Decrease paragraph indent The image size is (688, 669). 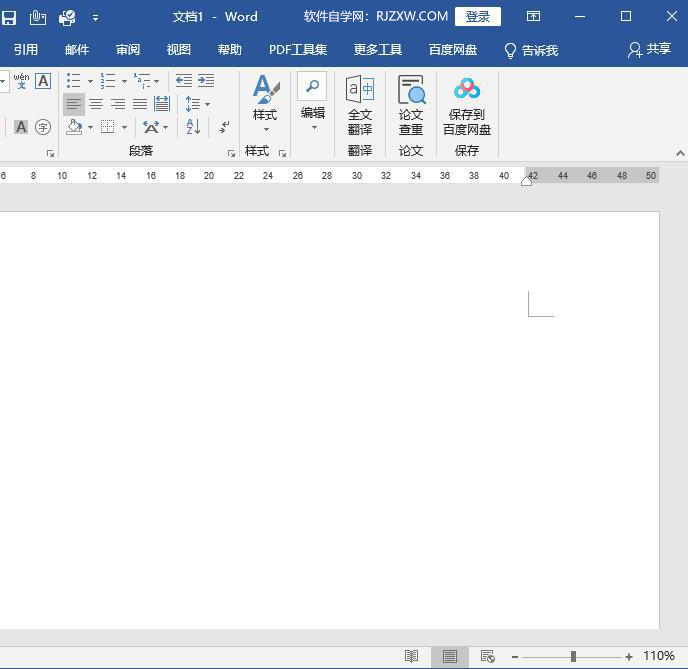click(x=184, y=81)
